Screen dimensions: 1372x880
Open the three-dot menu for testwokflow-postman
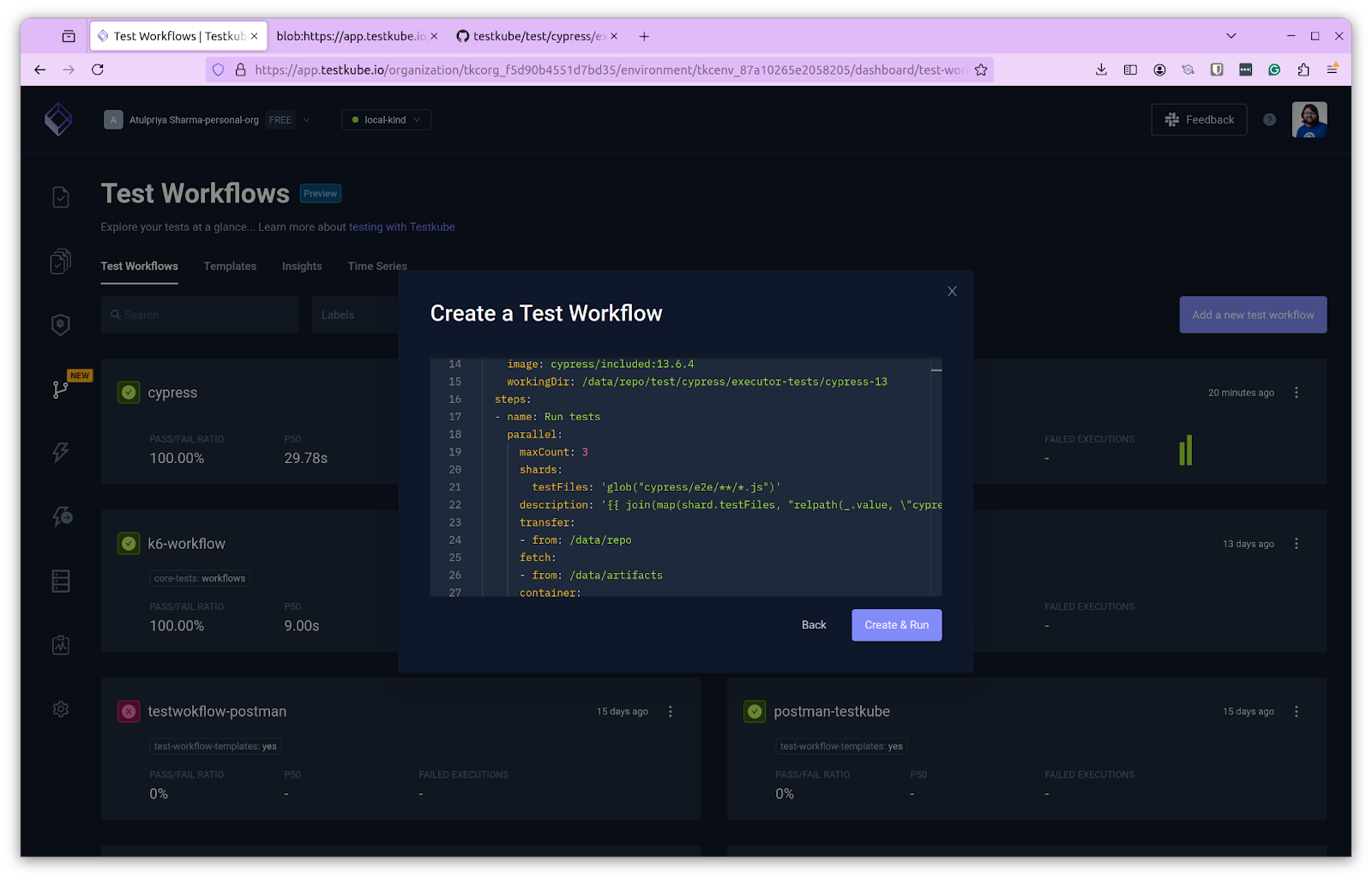click(671, 711)
